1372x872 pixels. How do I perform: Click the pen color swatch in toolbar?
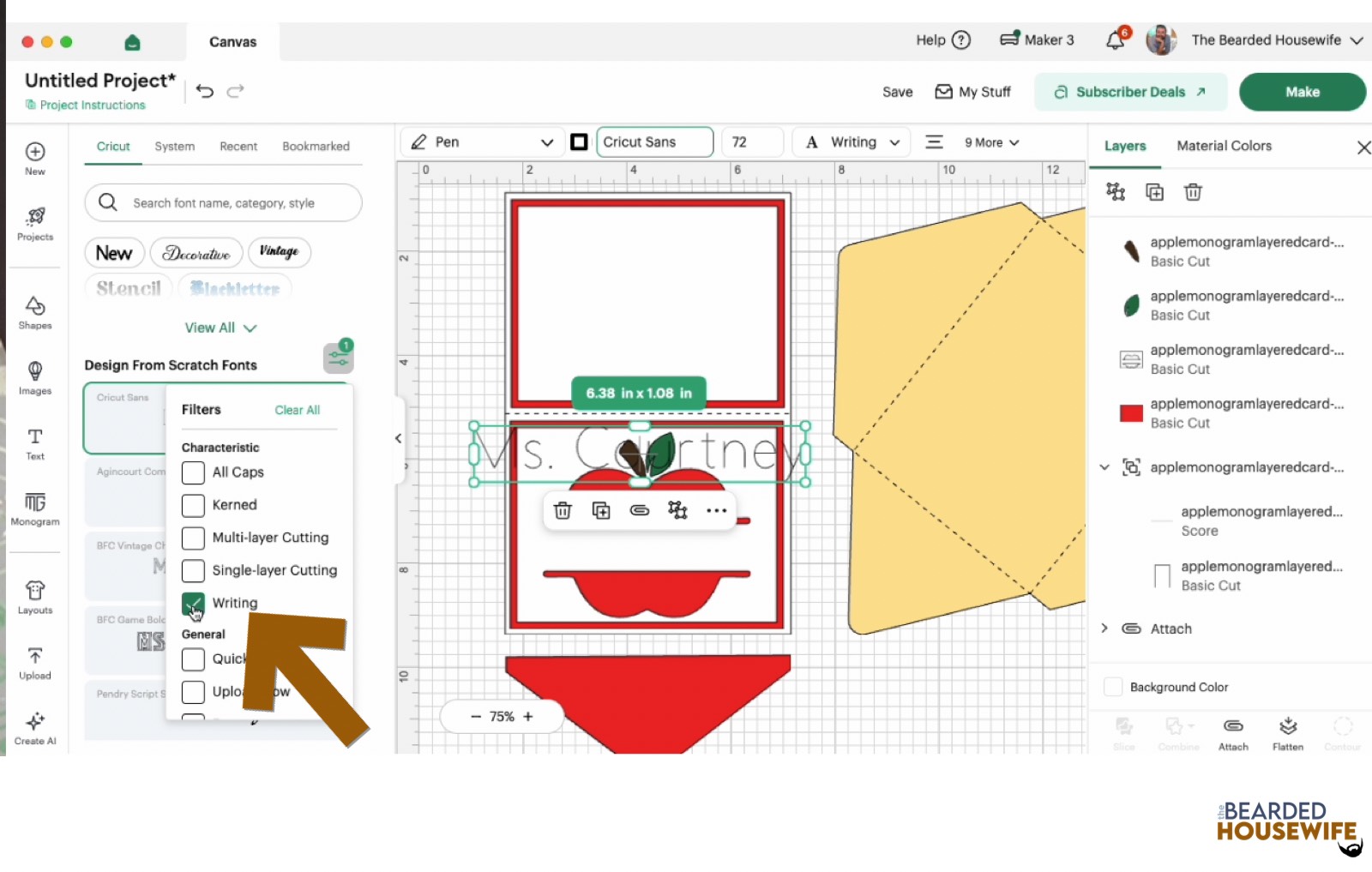coord(580,142)
